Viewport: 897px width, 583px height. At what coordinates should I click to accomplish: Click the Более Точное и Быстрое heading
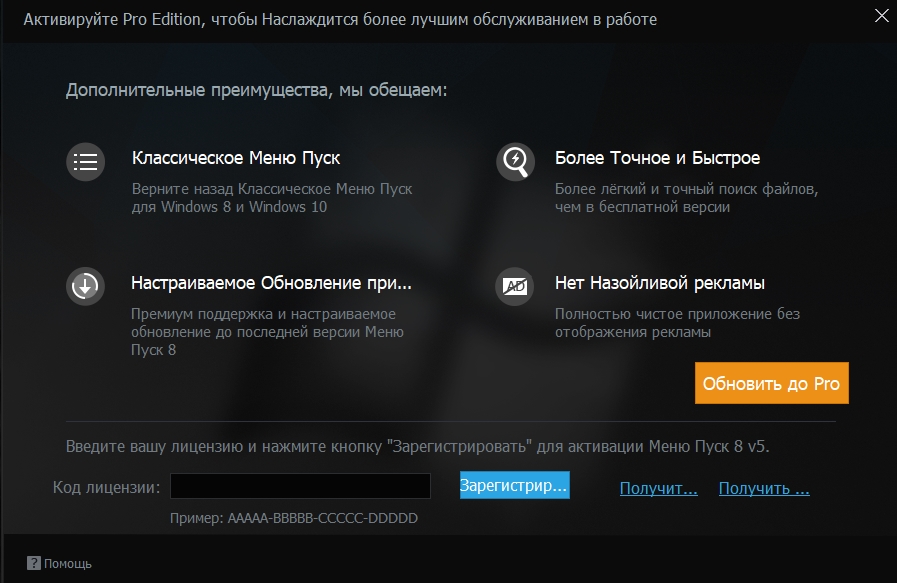coord(657,158)
